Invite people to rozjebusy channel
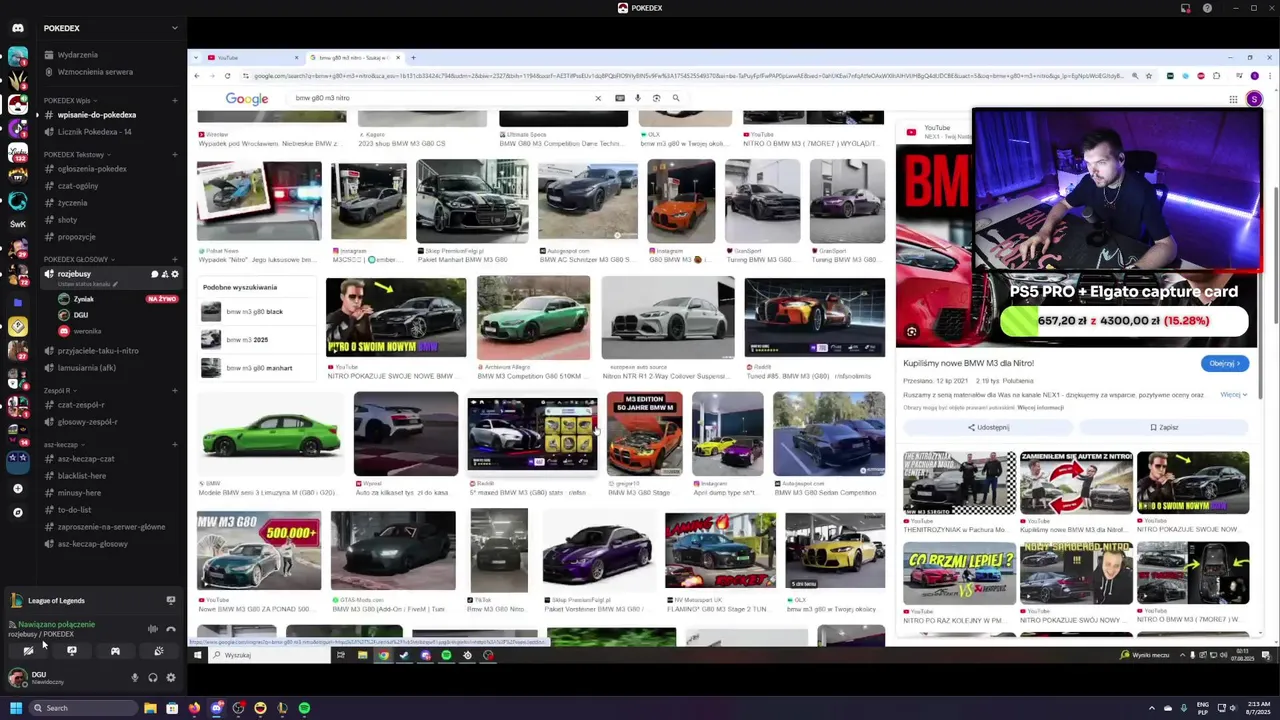Image resolution: width=1280 pixels, height=720 pixels. click(x=165, y=274)
